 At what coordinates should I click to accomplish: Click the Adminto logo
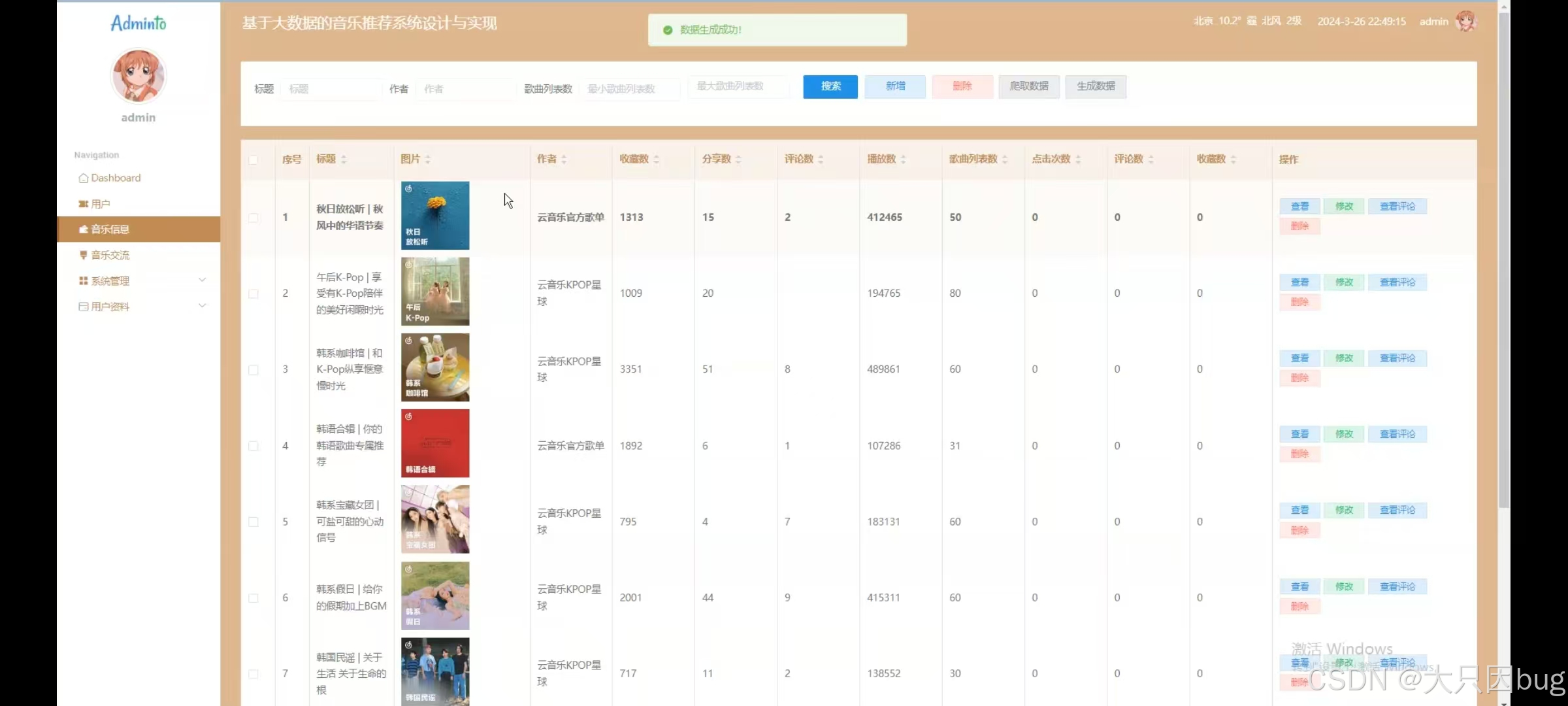[138, 24]
